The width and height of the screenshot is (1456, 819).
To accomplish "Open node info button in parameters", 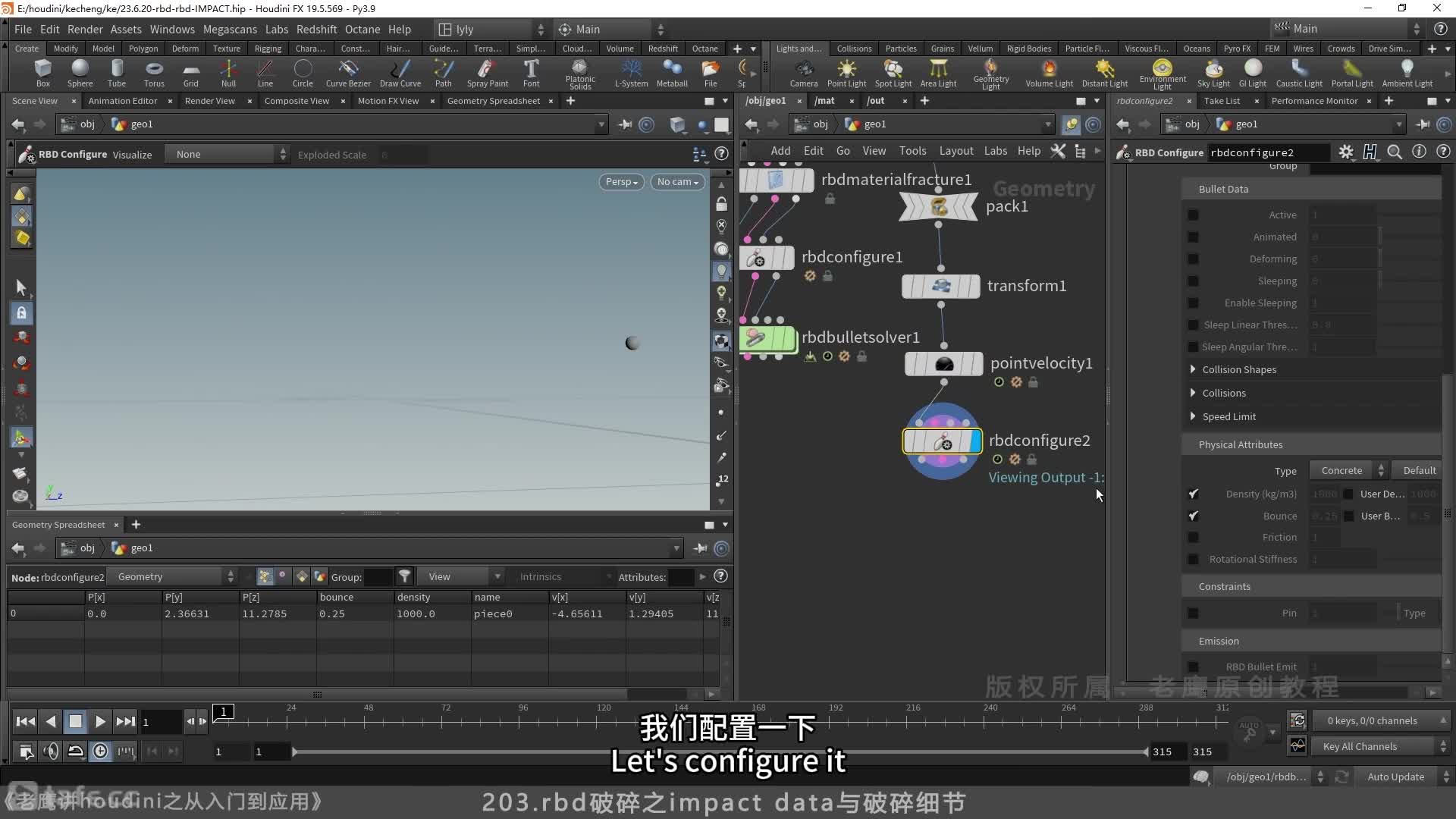I will click(x=1419, y=152).
